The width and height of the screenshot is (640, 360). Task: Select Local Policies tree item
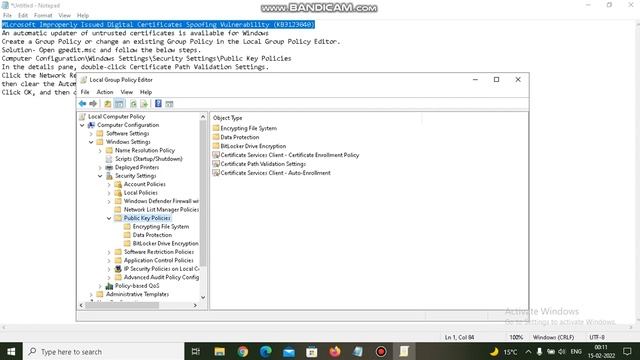tap(140, 193)
